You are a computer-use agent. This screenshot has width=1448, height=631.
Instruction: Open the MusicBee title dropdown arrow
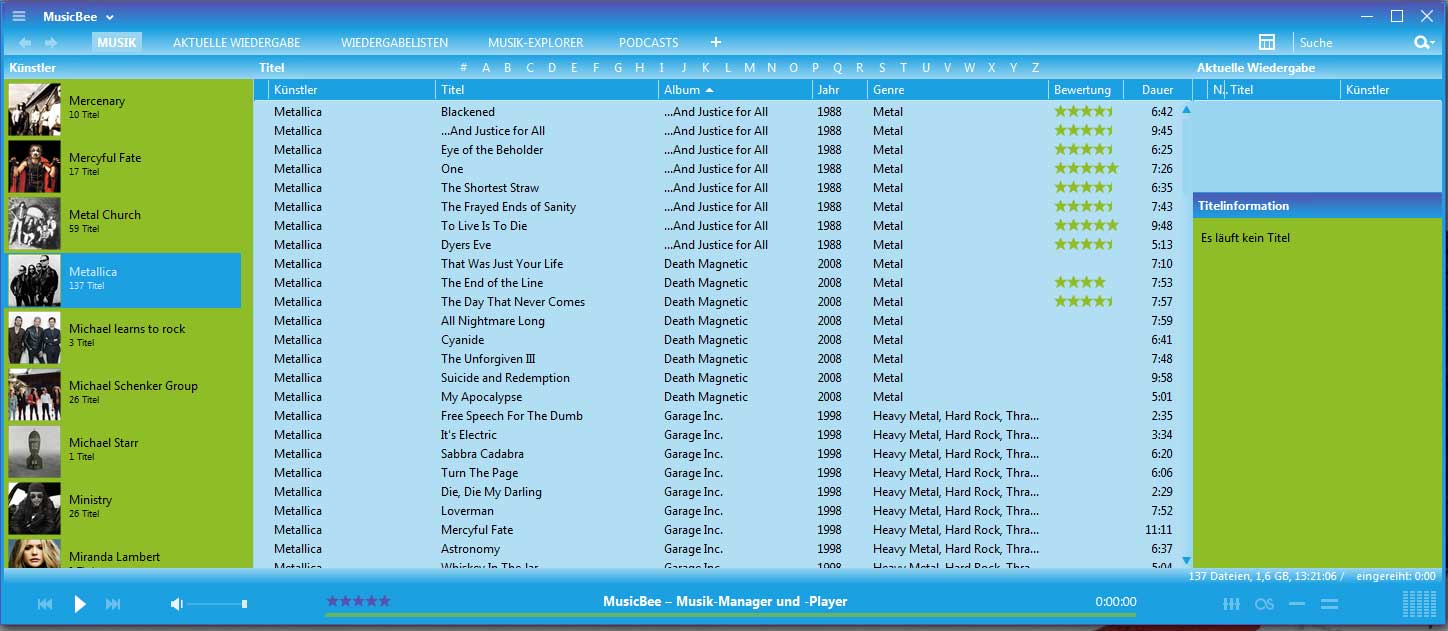click(110, 17)
